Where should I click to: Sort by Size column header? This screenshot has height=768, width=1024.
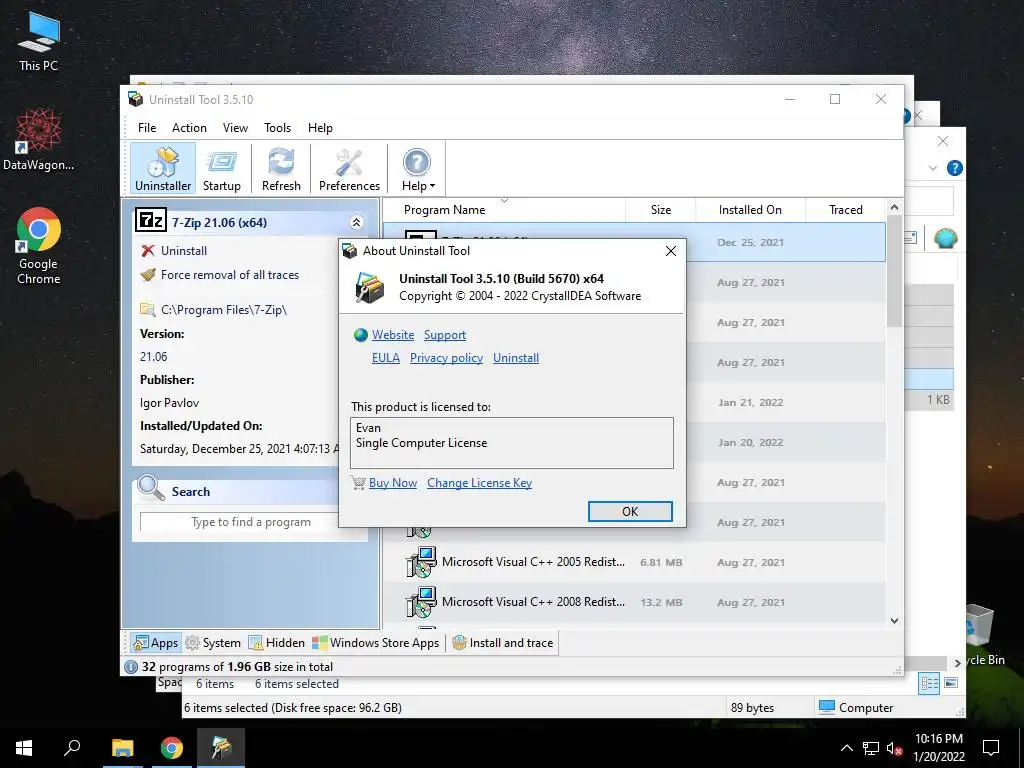click(x=661, y=210)
